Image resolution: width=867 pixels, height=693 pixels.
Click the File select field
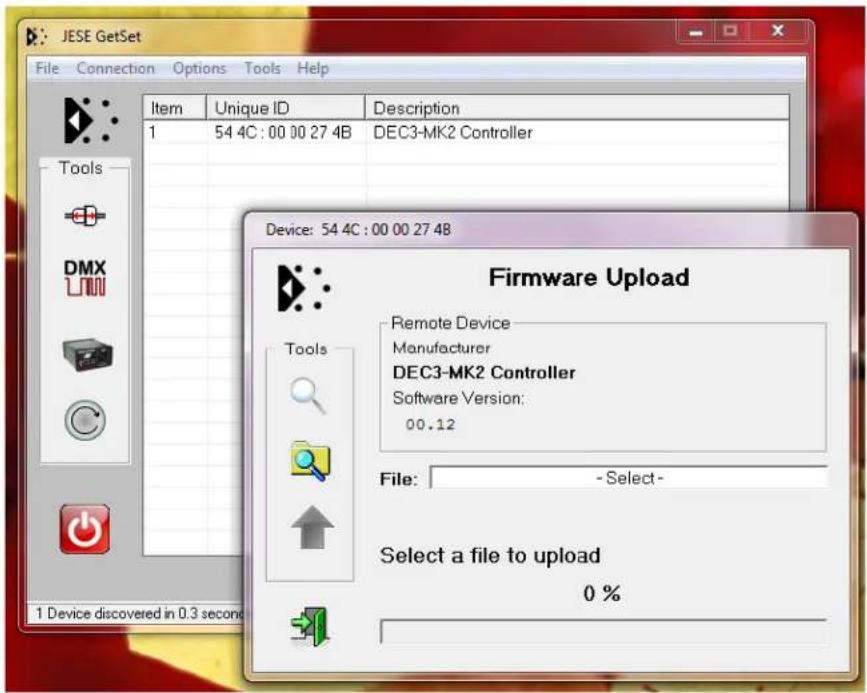(629, 477)
